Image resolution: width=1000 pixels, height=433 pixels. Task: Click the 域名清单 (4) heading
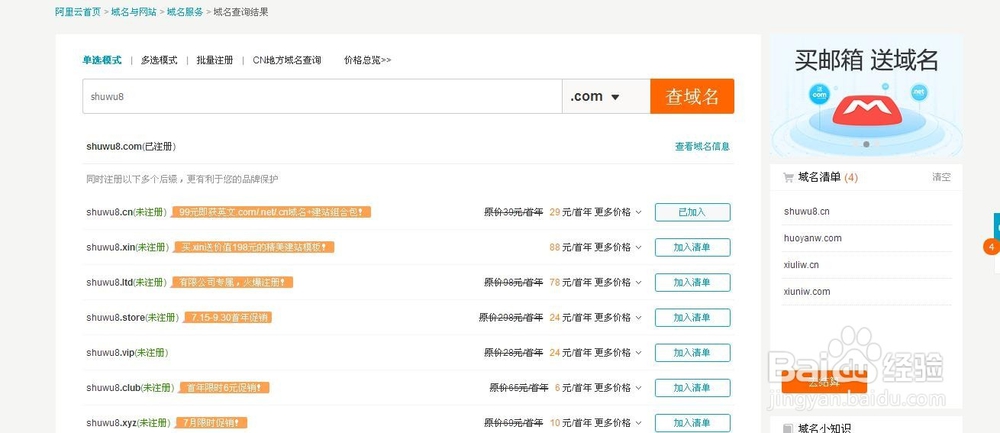pos(828,177)
